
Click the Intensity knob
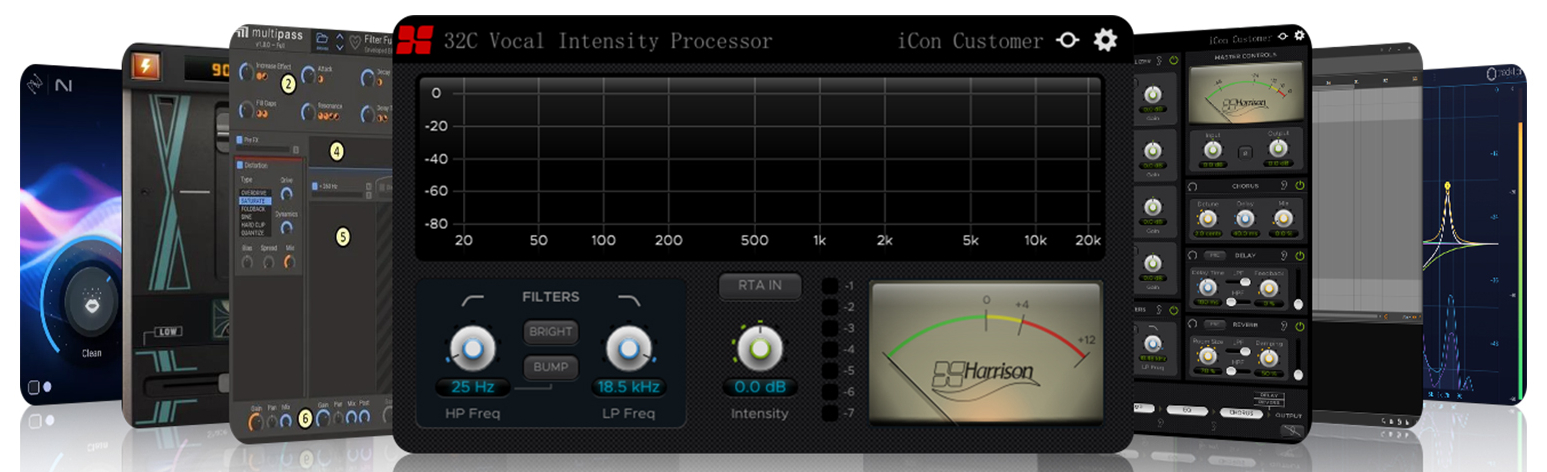[x=759, y=346]
